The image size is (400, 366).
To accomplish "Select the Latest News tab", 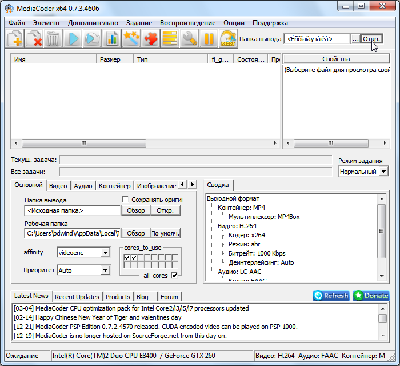I will pos(31,296).
